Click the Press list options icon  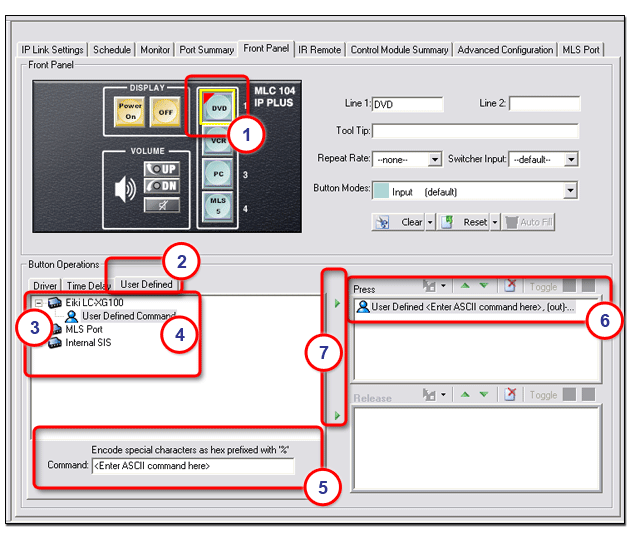tap(429, 286)
